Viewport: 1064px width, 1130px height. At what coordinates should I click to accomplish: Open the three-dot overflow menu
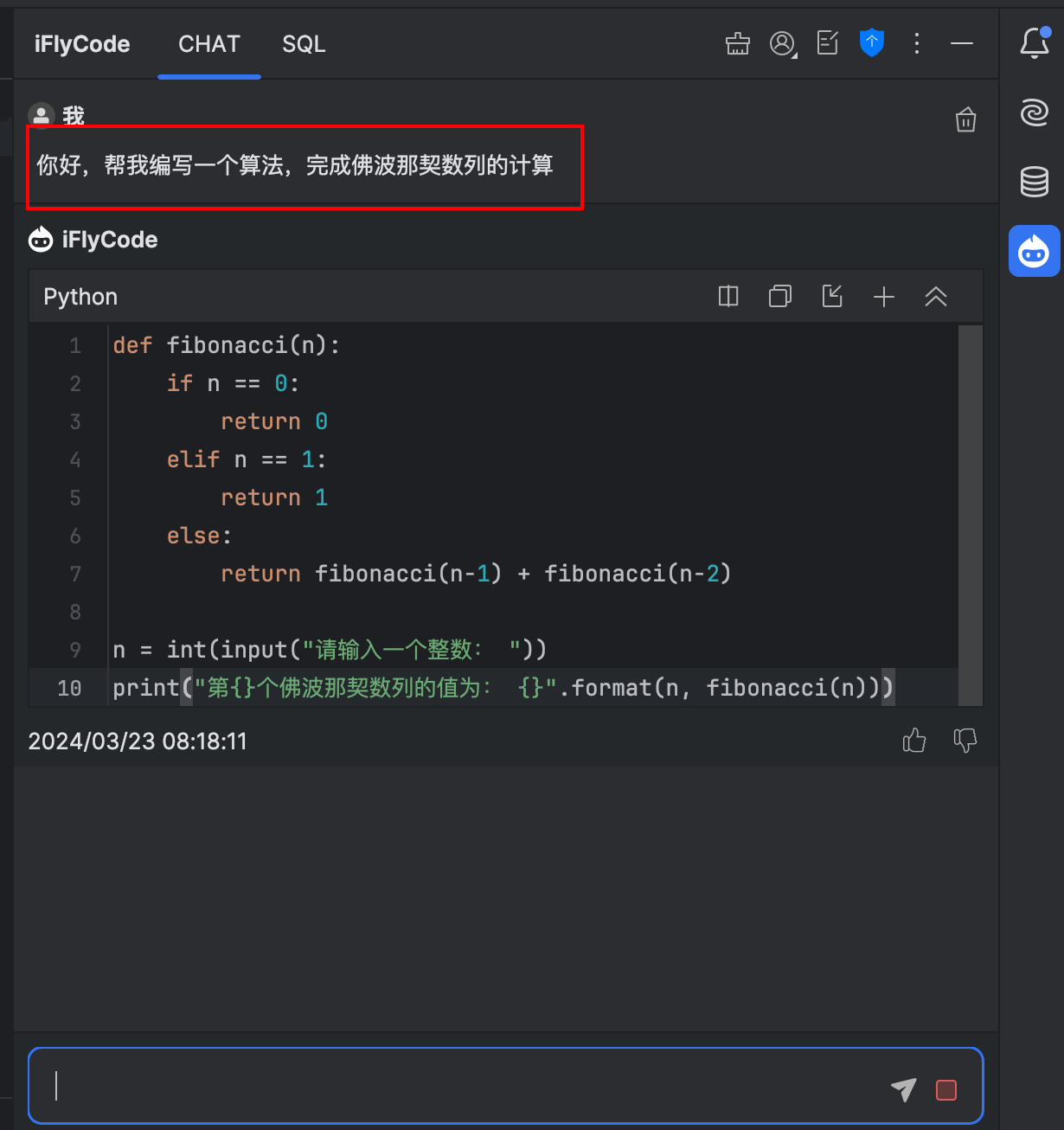[x=917, y=43]
